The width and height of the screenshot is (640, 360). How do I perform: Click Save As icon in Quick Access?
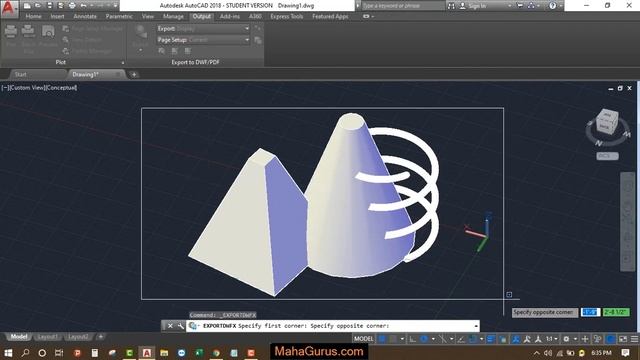(x=60, y=6)
